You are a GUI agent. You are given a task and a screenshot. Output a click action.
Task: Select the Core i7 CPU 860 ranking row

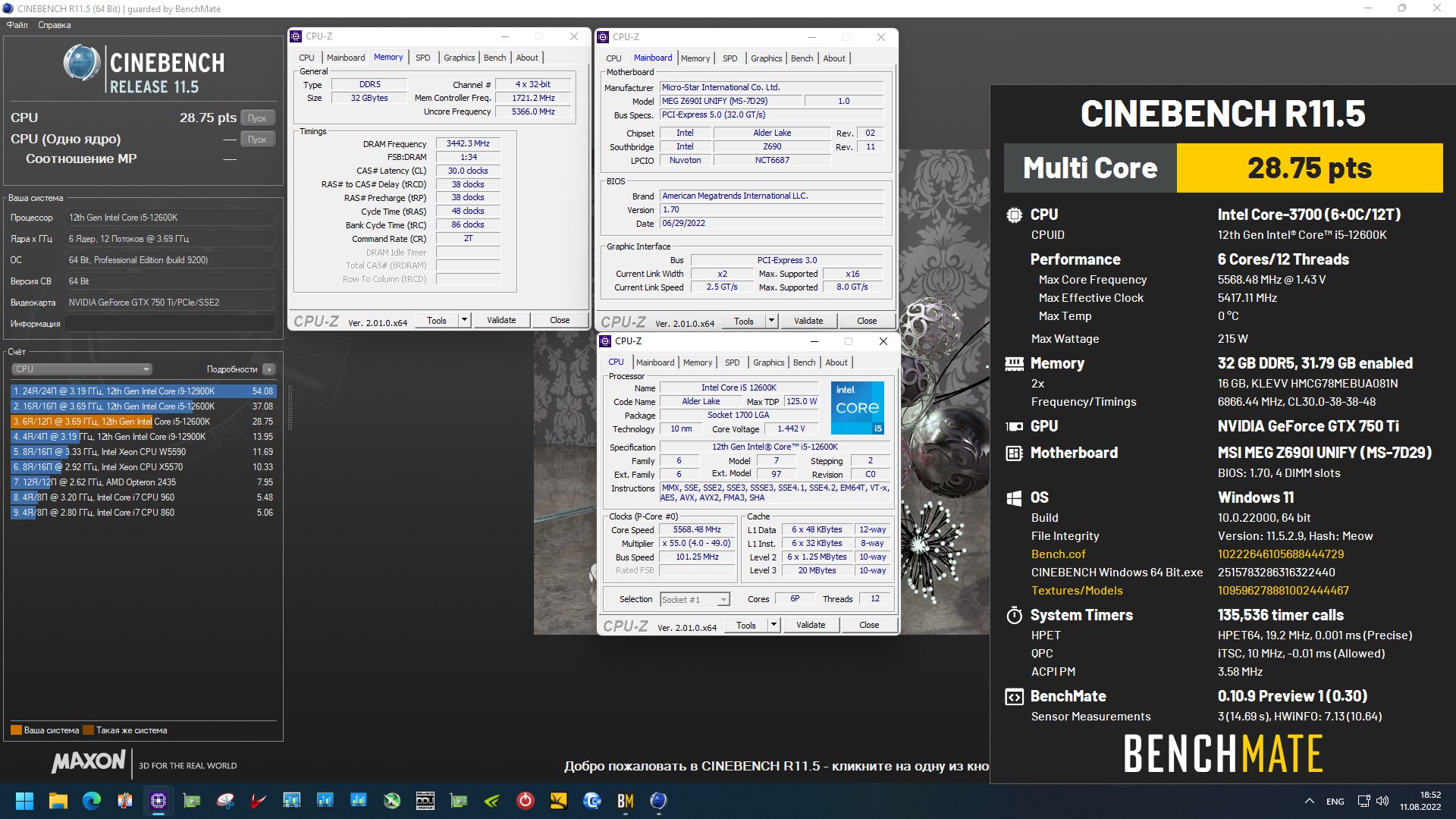click(143, 513)
